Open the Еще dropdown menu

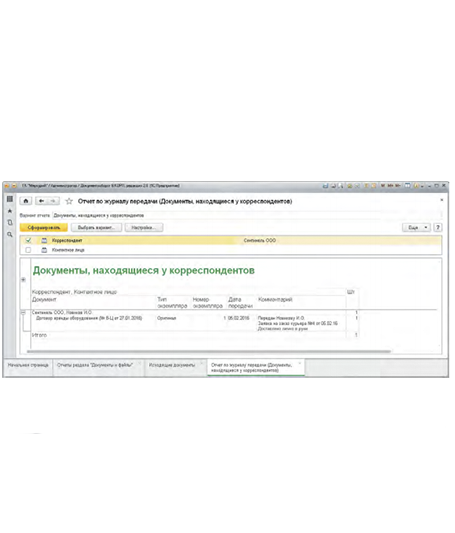tap(417, 227)
